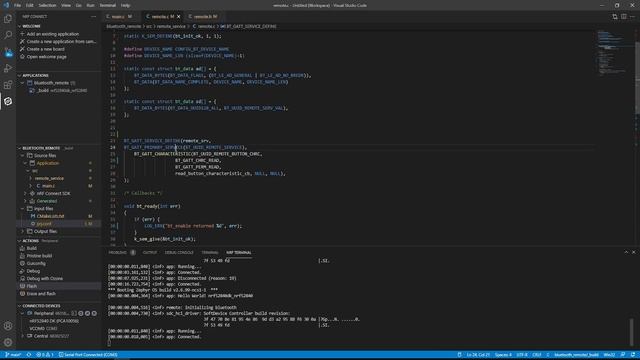The height and width of the screenshot is (360, 640).
Task: Open the Search view in activity bar
Action: click(x=8, y=35)
